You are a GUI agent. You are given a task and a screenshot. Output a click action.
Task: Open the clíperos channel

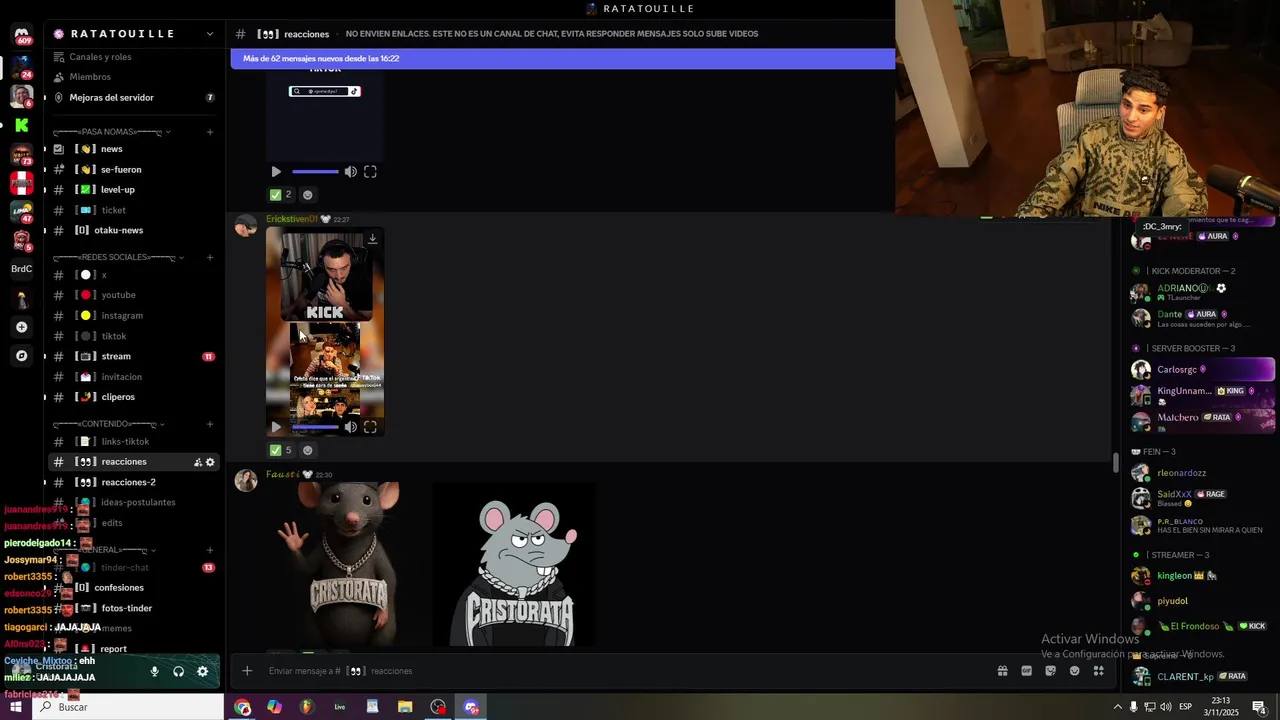tap(134, 397)
